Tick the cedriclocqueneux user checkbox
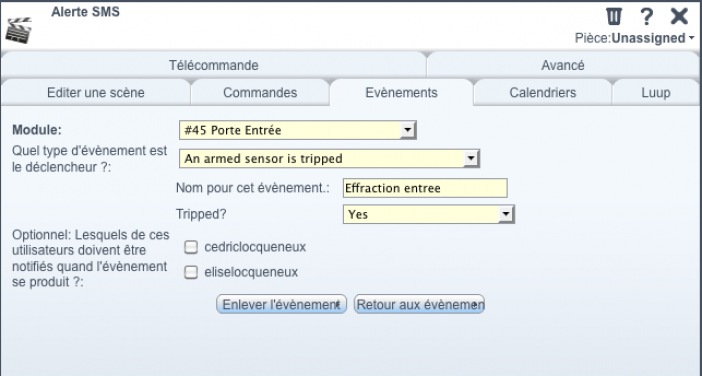Viewport: 702px width, 376px height. pyautogui.click(x=191, y=247)
